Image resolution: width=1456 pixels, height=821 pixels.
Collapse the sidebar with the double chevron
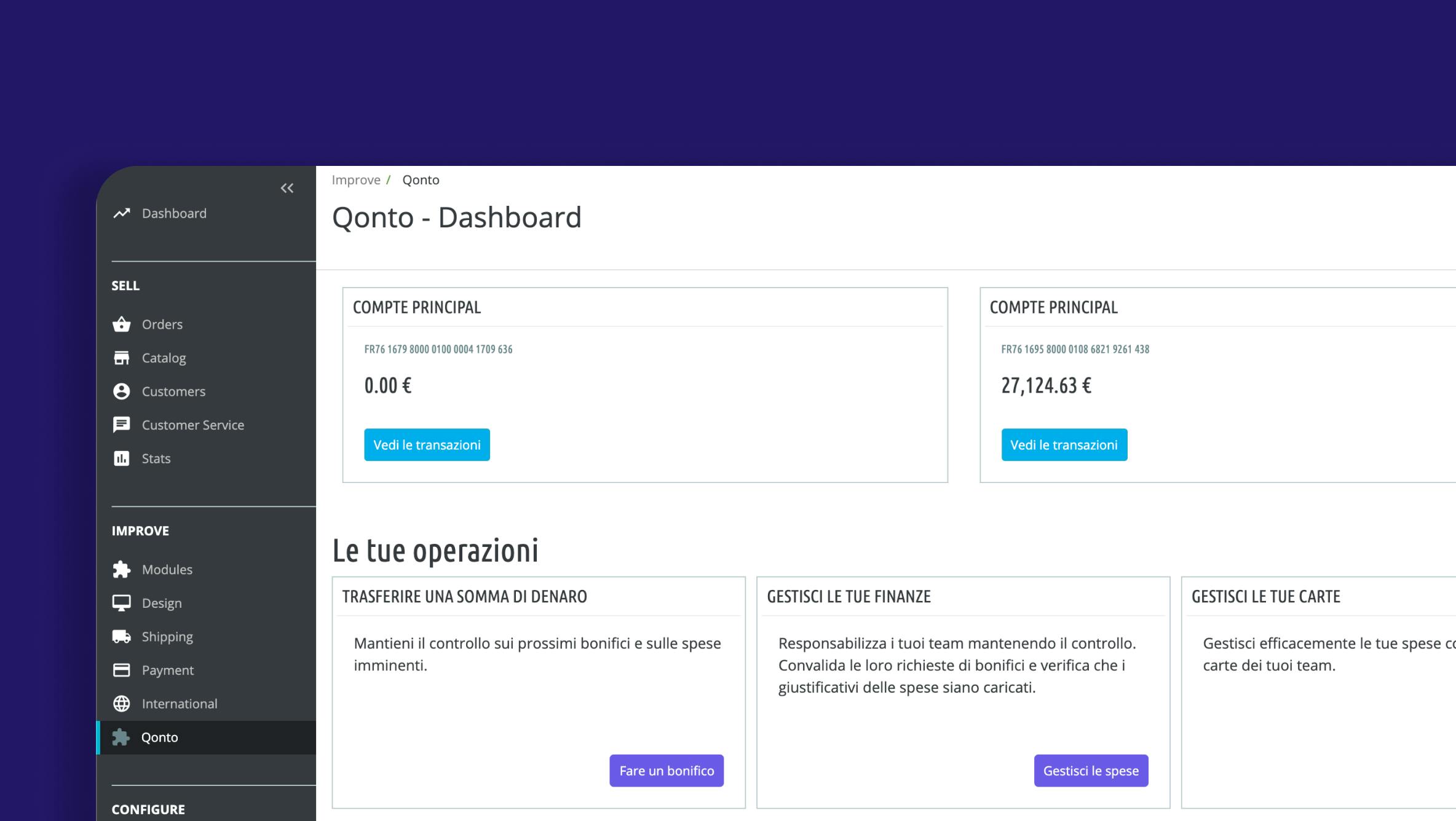287,188
